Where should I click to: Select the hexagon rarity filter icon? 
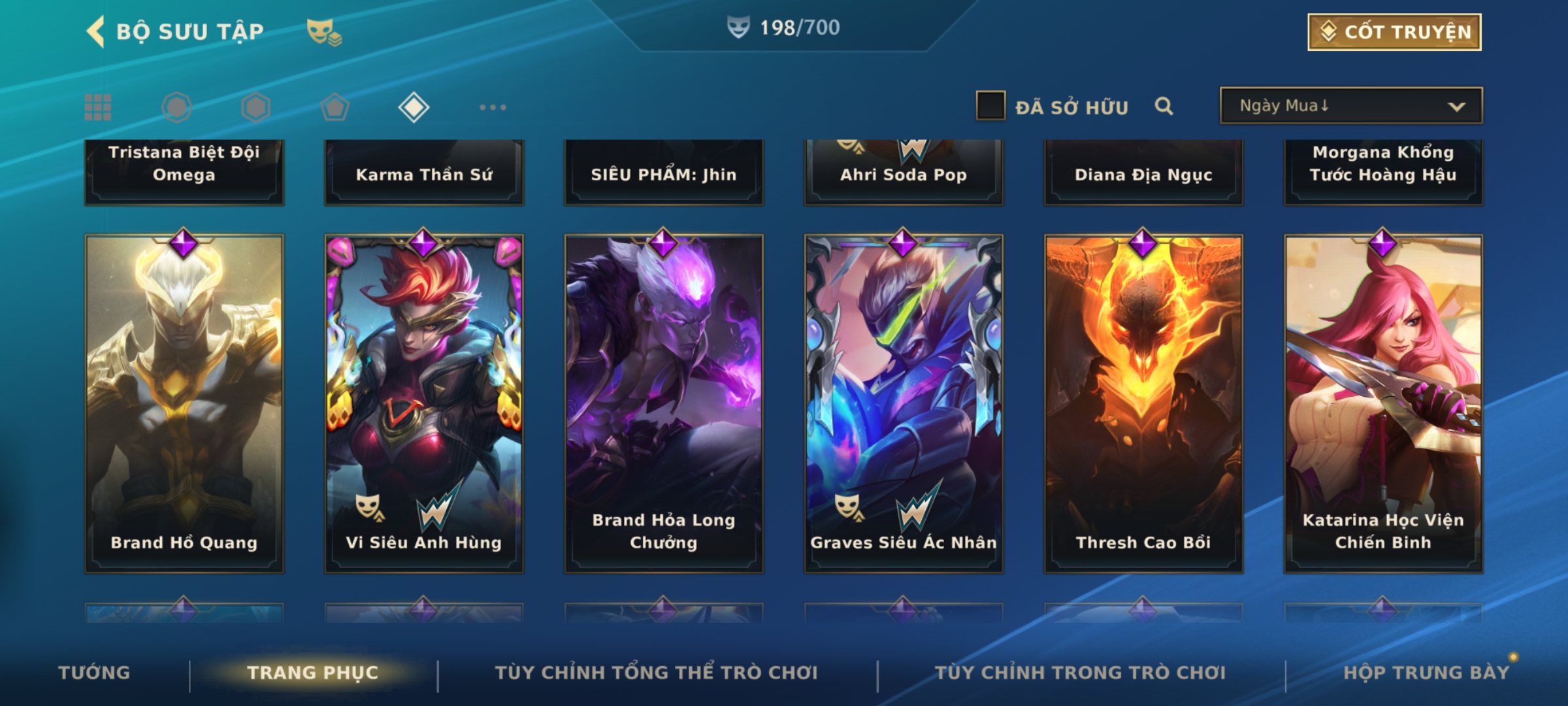[x=255, y=107]
